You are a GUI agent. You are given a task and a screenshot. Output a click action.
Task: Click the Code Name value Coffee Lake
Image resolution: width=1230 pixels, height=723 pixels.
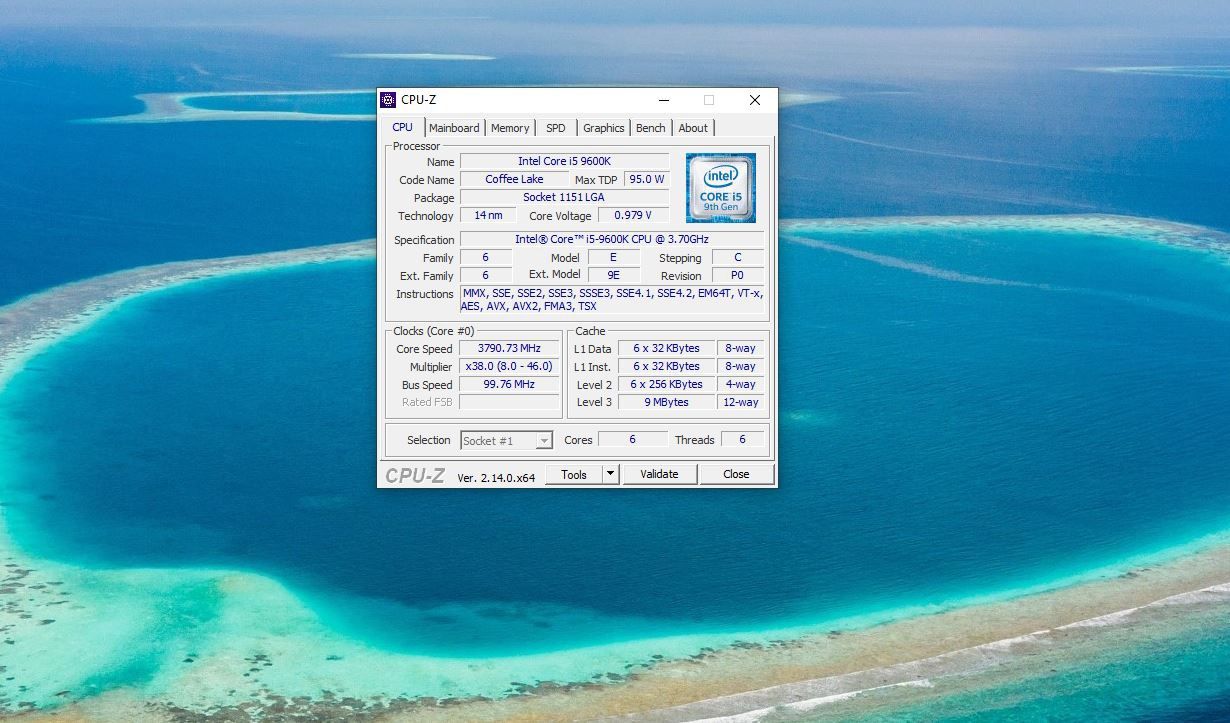(514, 180)
